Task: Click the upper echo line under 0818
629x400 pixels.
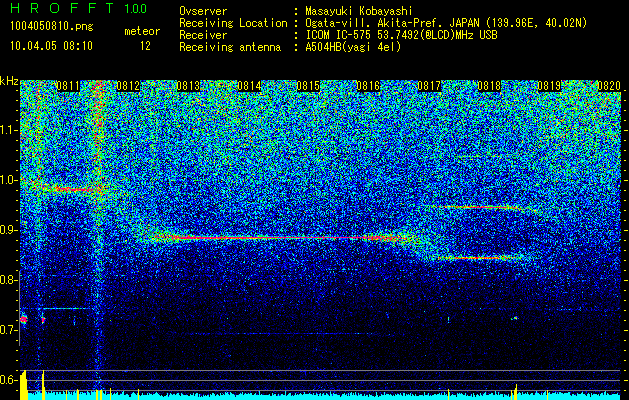Action: [x=479, y=207]
